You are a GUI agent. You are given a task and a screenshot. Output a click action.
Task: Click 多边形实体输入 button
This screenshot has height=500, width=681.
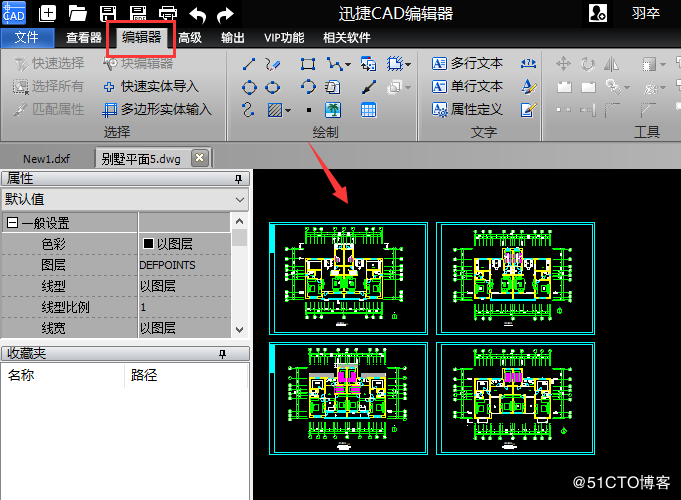[x=157, y=109]
